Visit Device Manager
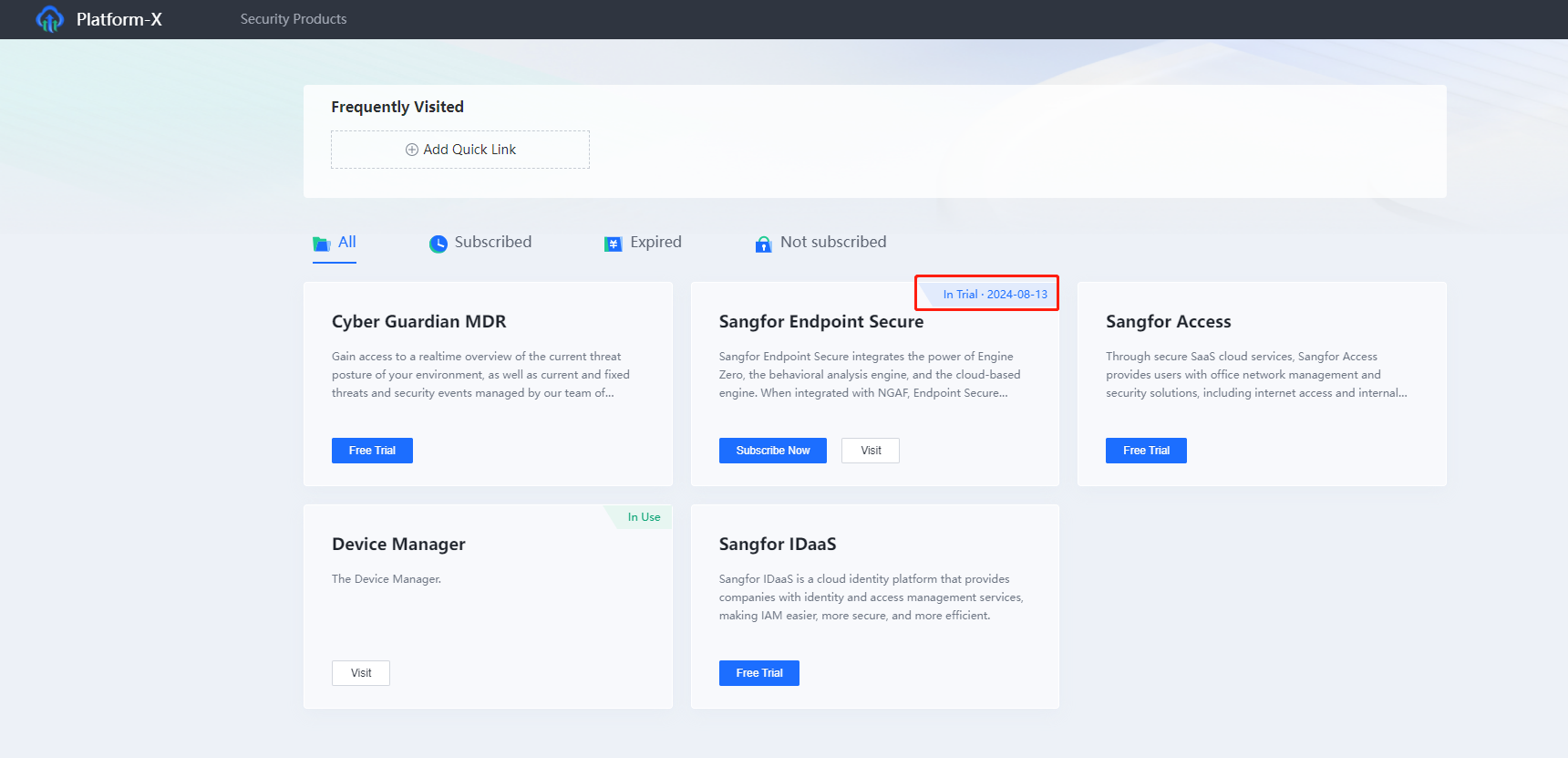The image size is (1568, 758). click(361, 673)
